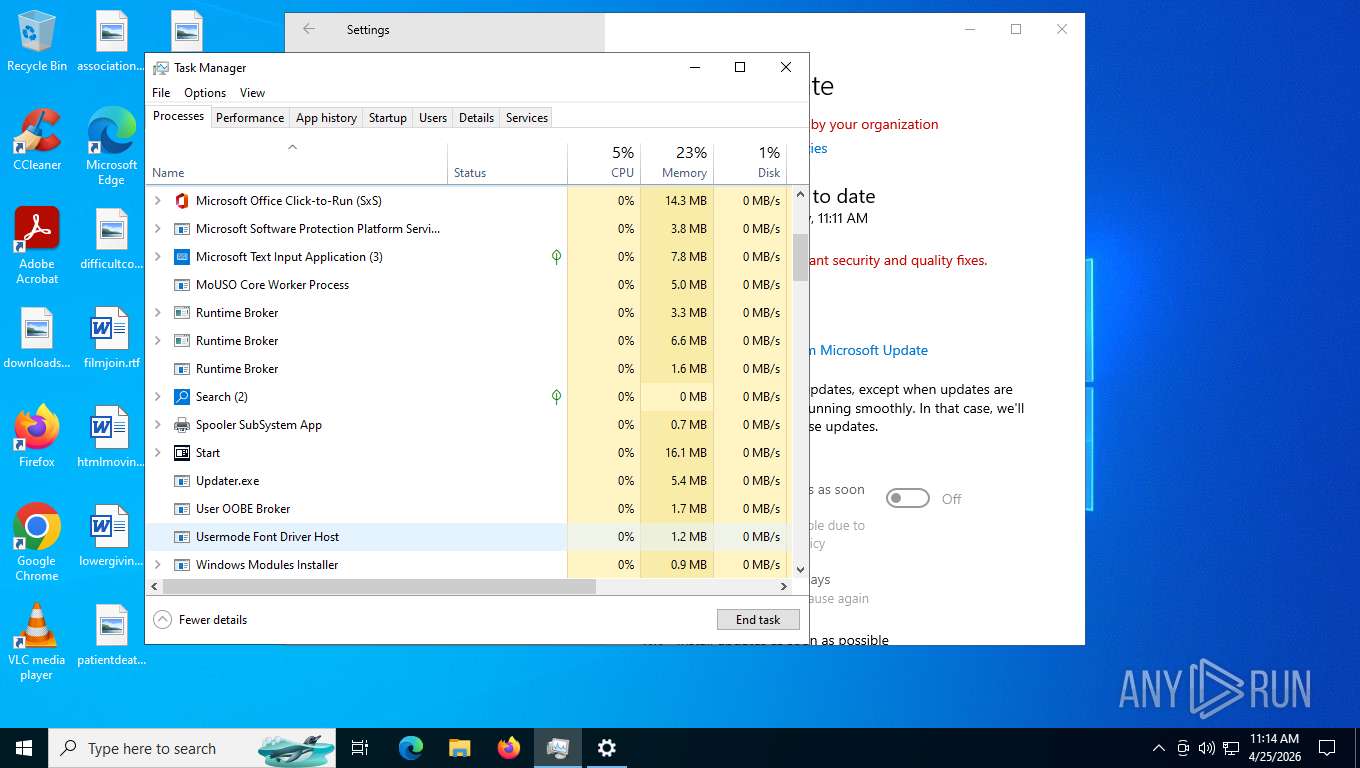
Task: Expand the Windows Modules Installer row
Action: pos(157,565)
